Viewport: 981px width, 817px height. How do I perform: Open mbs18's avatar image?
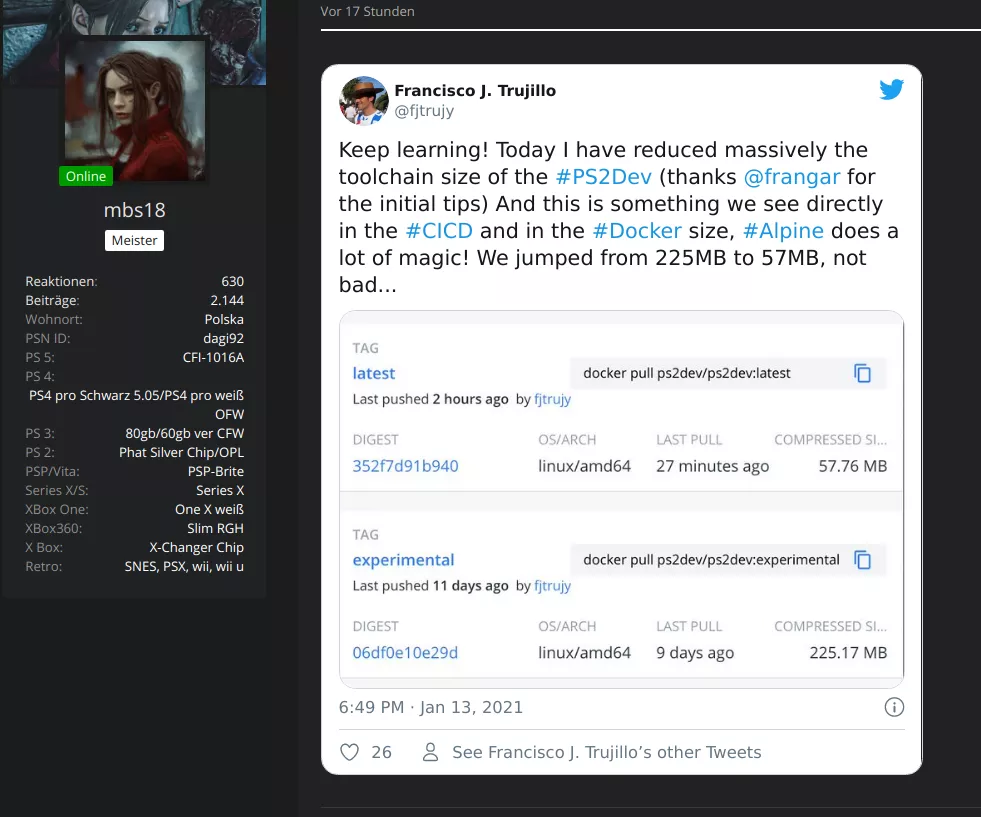134,110
